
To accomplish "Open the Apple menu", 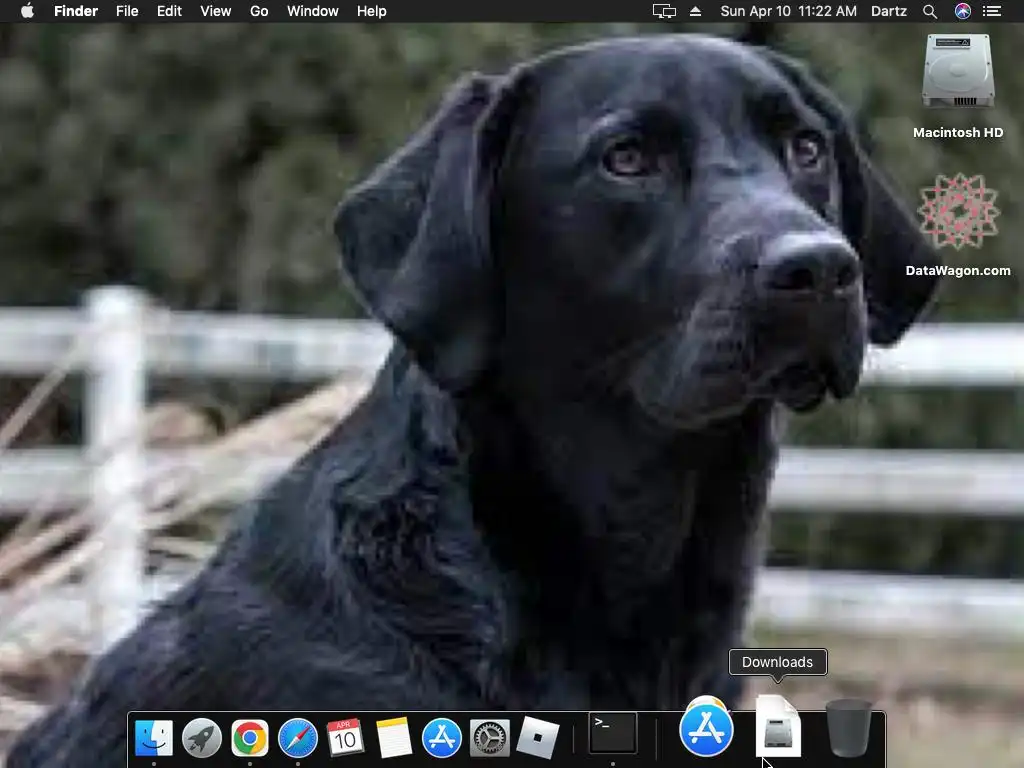I will [27, 11].
